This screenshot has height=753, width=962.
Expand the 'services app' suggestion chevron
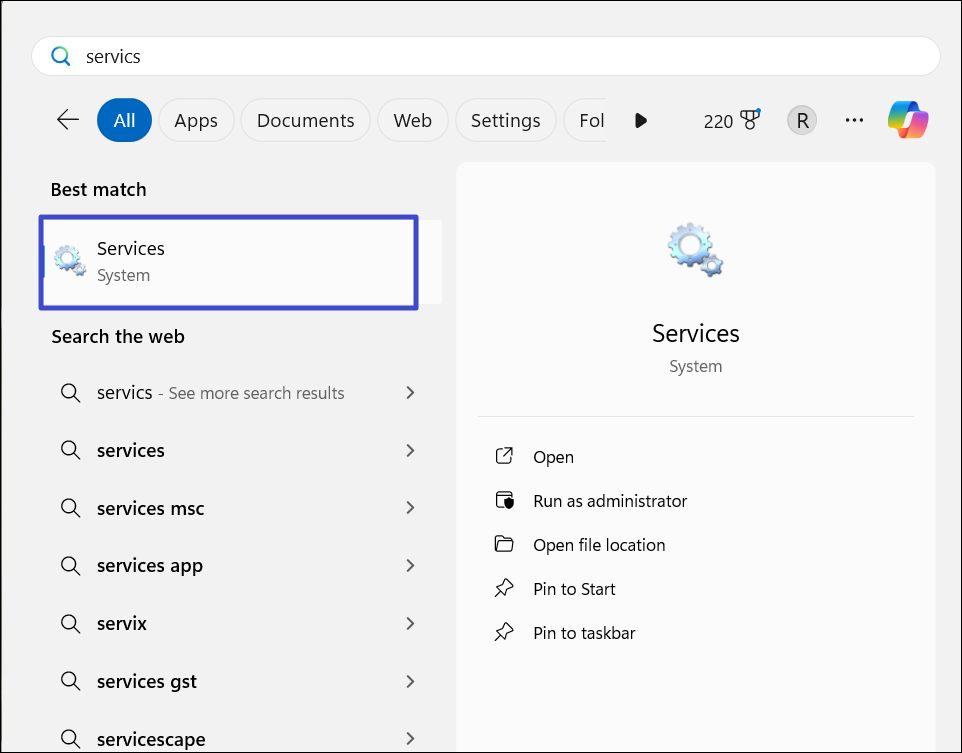pos(410,566)
